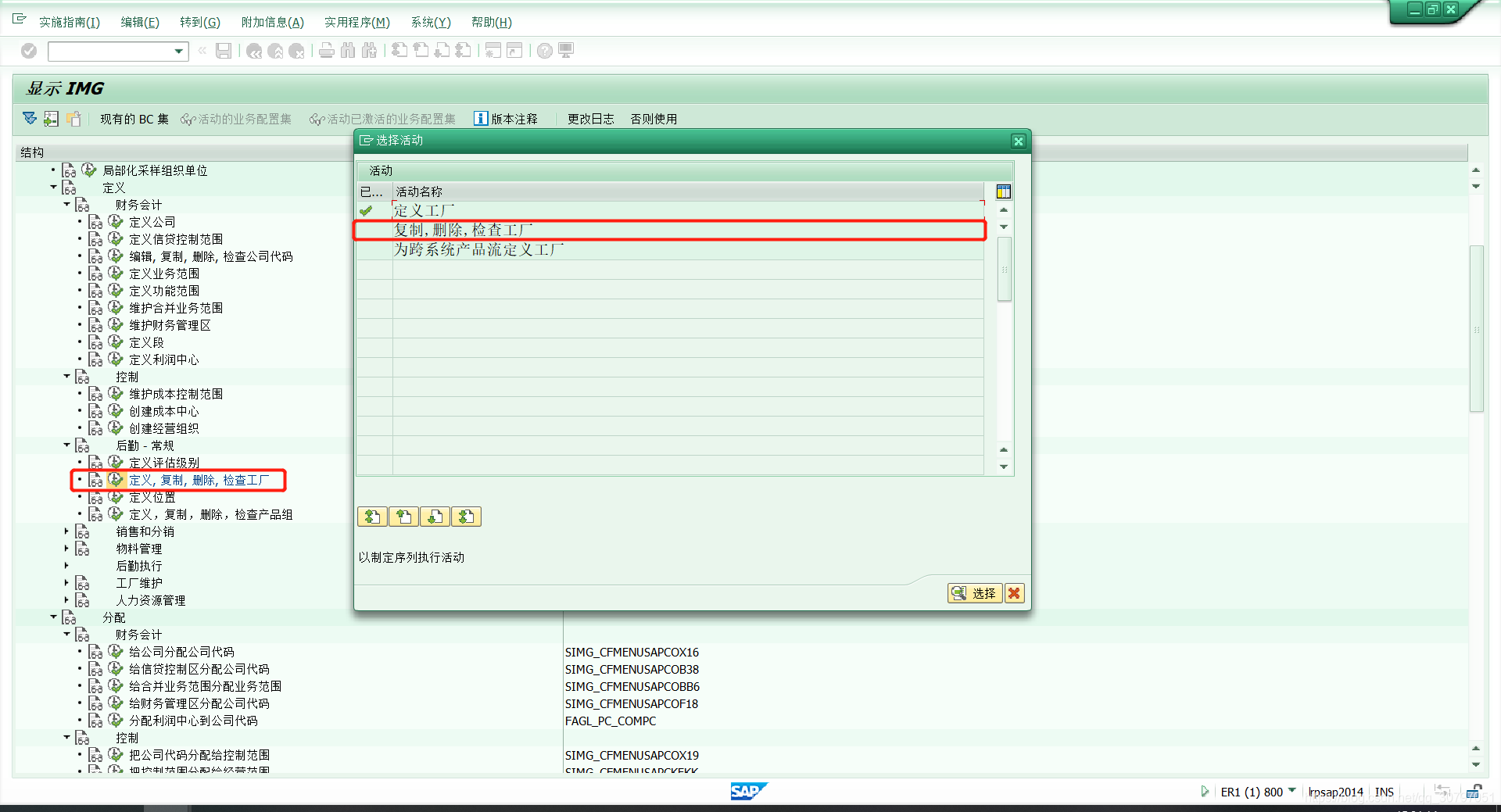This screenshot has height=812, width=1501.
Task: Expand the 物料管理 tree node
Action: pyautogui.click(x=66, y=549)
